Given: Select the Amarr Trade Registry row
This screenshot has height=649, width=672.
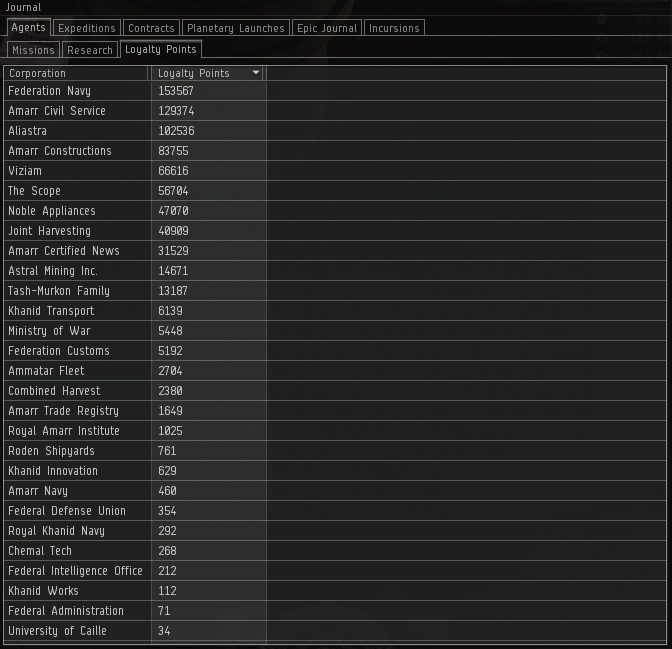Looking at the screenshot, I should coord(335,411).
